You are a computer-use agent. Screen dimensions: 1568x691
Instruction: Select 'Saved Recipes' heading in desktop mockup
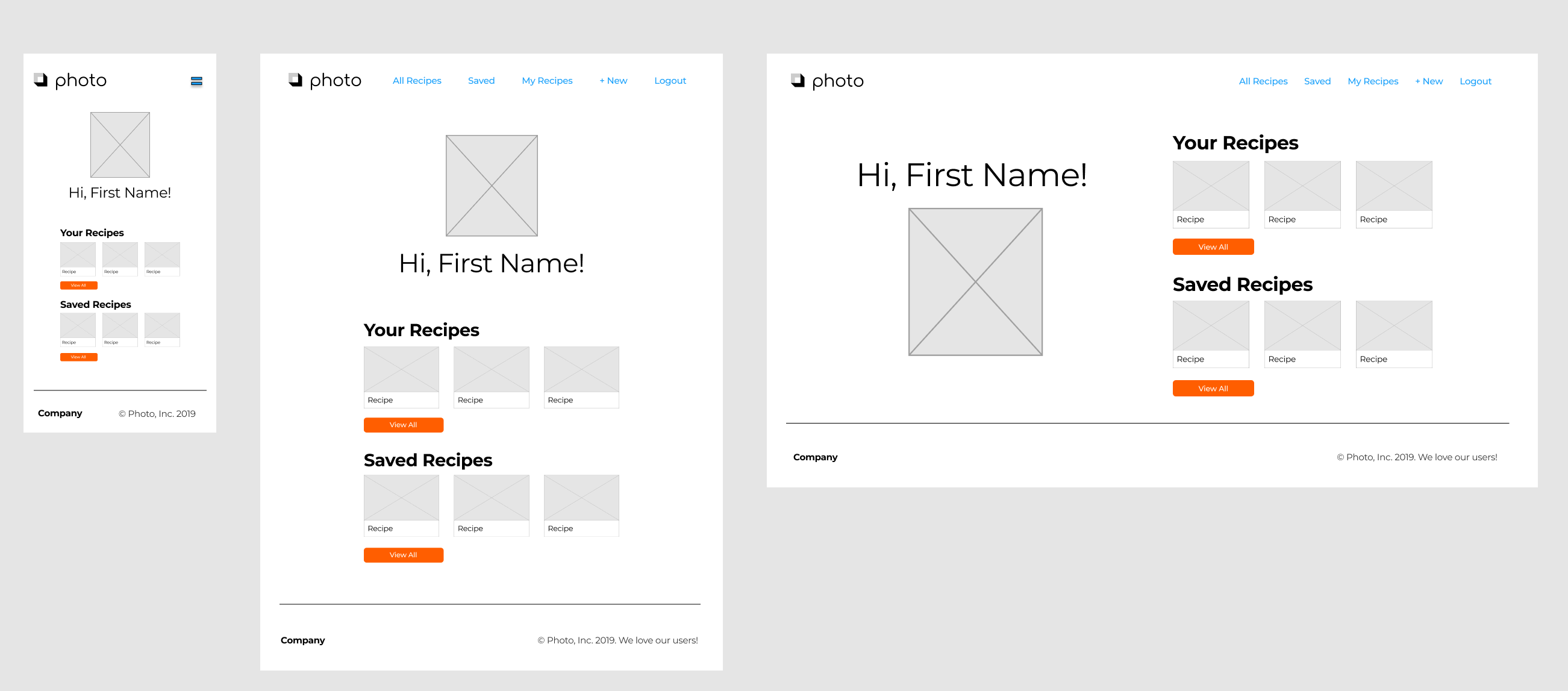1242,284
